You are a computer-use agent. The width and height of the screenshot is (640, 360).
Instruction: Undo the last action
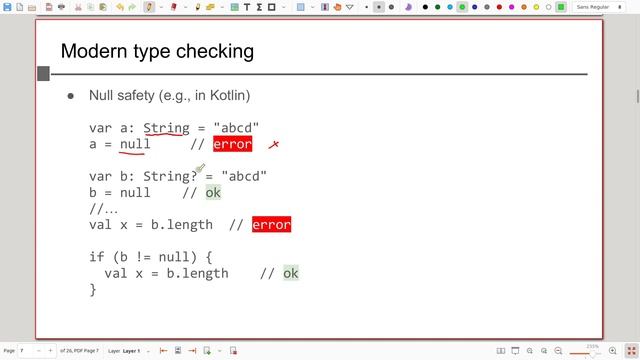120,7
